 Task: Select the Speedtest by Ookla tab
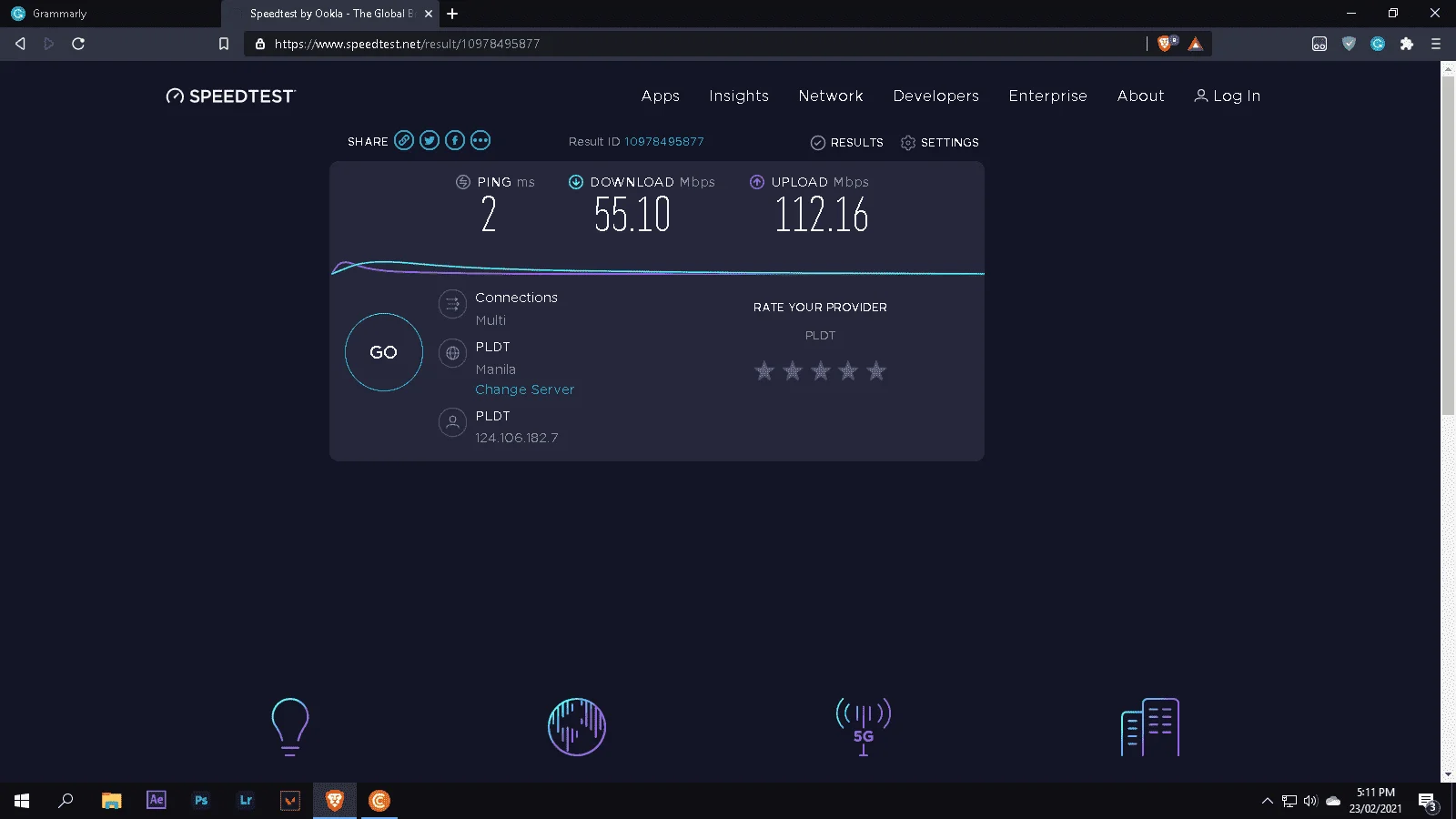pyautogui.click(x=330, y=14)
